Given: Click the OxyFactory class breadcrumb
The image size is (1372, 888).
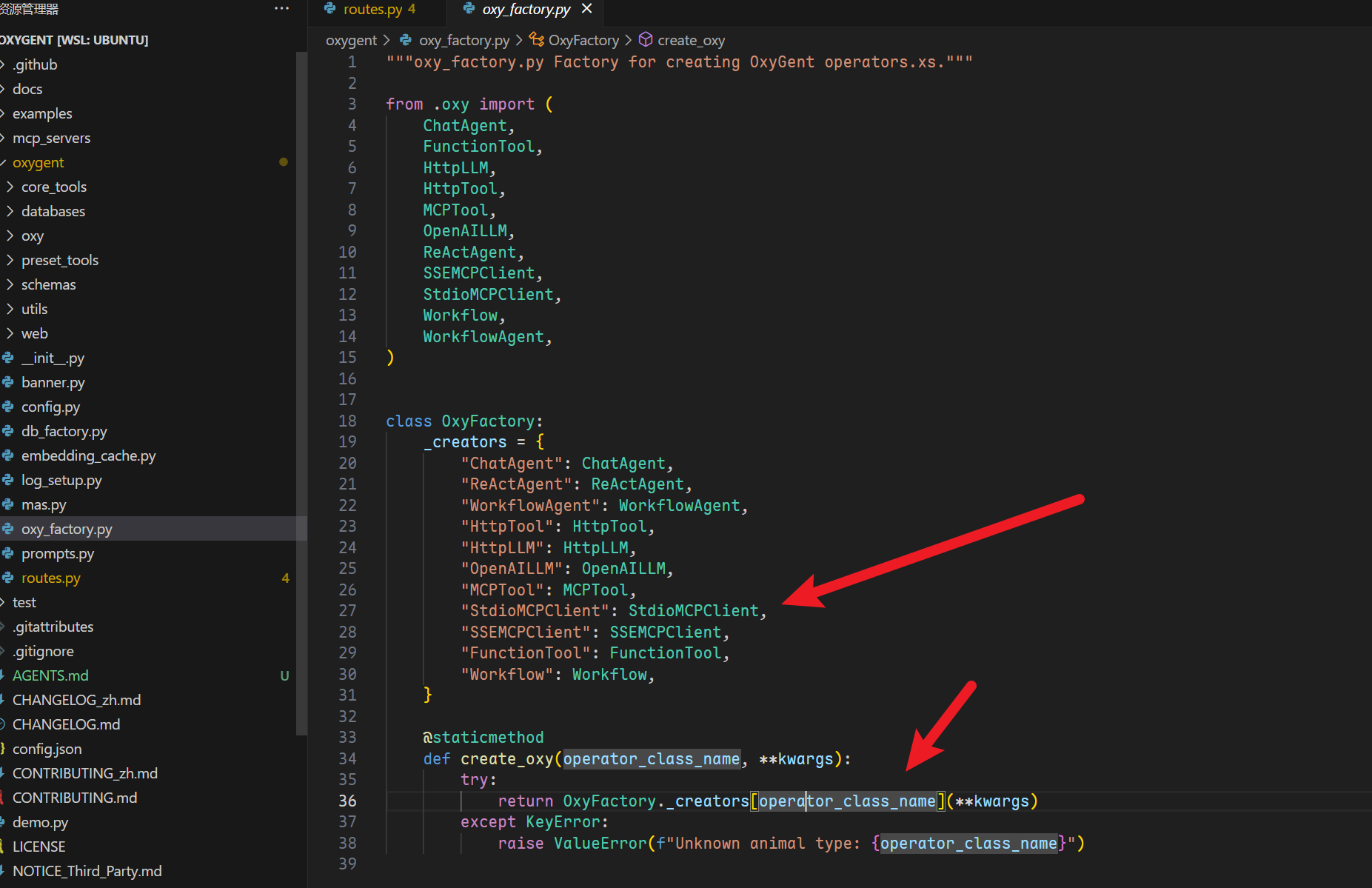Looking at the screenshot, I should coord(583,40).
